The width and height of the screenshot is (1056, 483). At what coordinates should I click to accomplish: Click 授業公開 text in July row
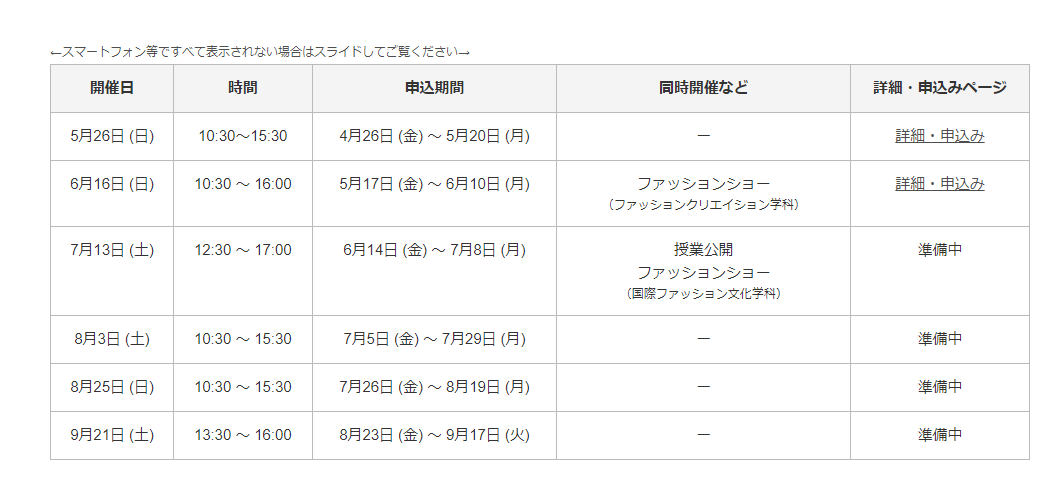coord(703,250)
